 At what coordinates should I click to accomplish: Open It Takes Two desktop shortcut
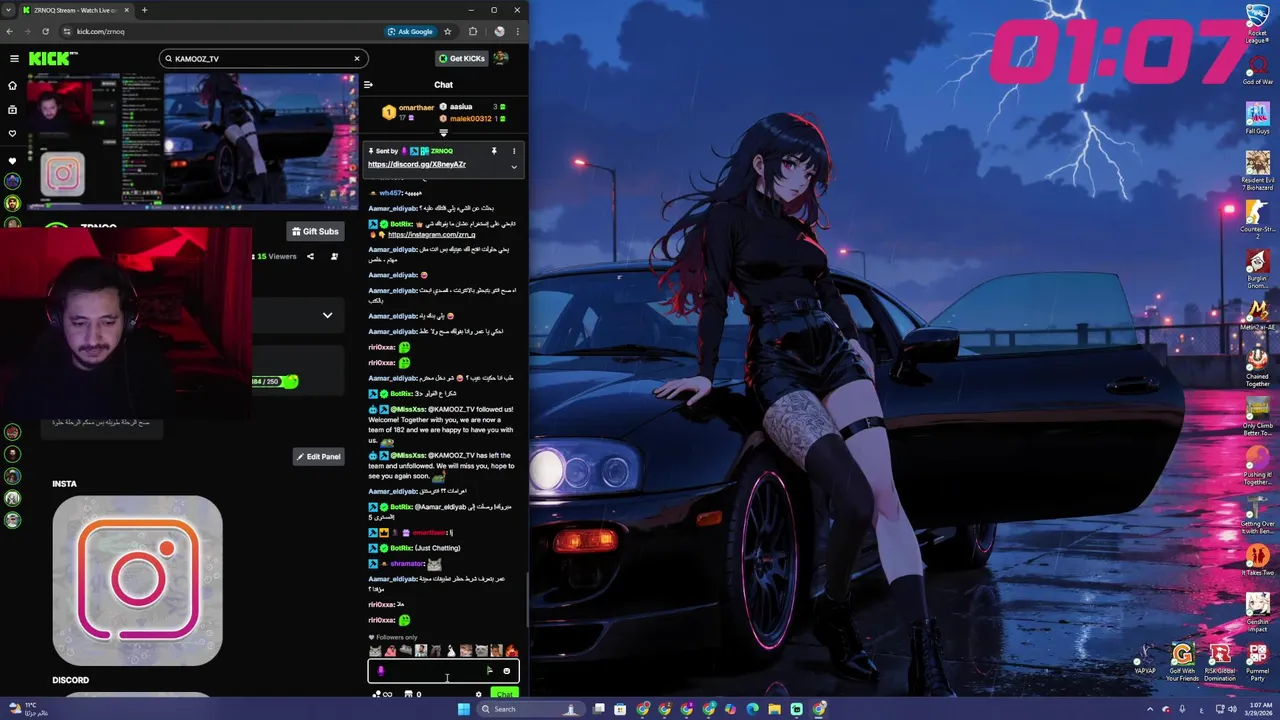click(1257, 560)
